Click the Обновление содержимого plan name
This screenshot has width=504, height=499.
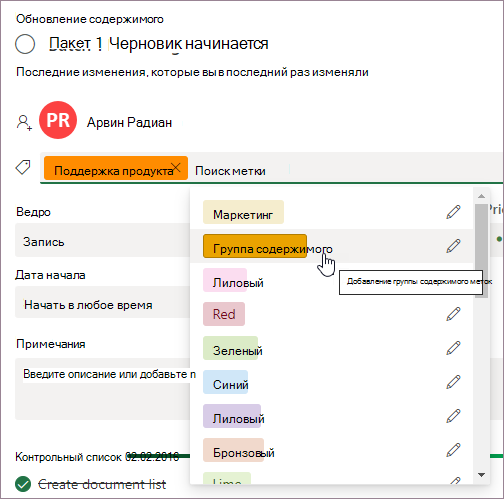(90, 19)
